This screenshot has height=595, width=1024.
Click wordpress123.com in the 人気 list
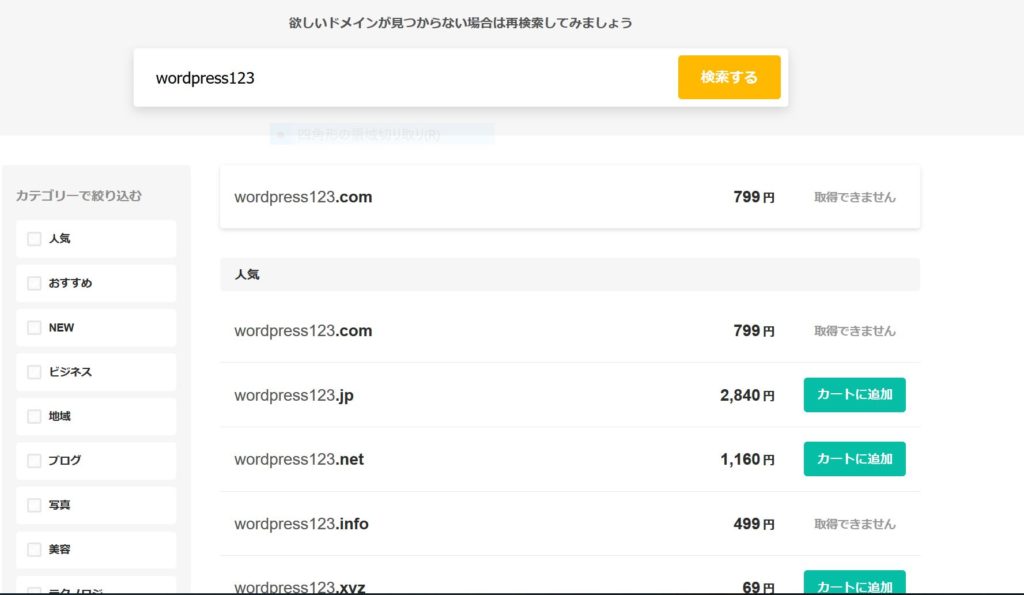pyautogui.click(x=303, y=331)
